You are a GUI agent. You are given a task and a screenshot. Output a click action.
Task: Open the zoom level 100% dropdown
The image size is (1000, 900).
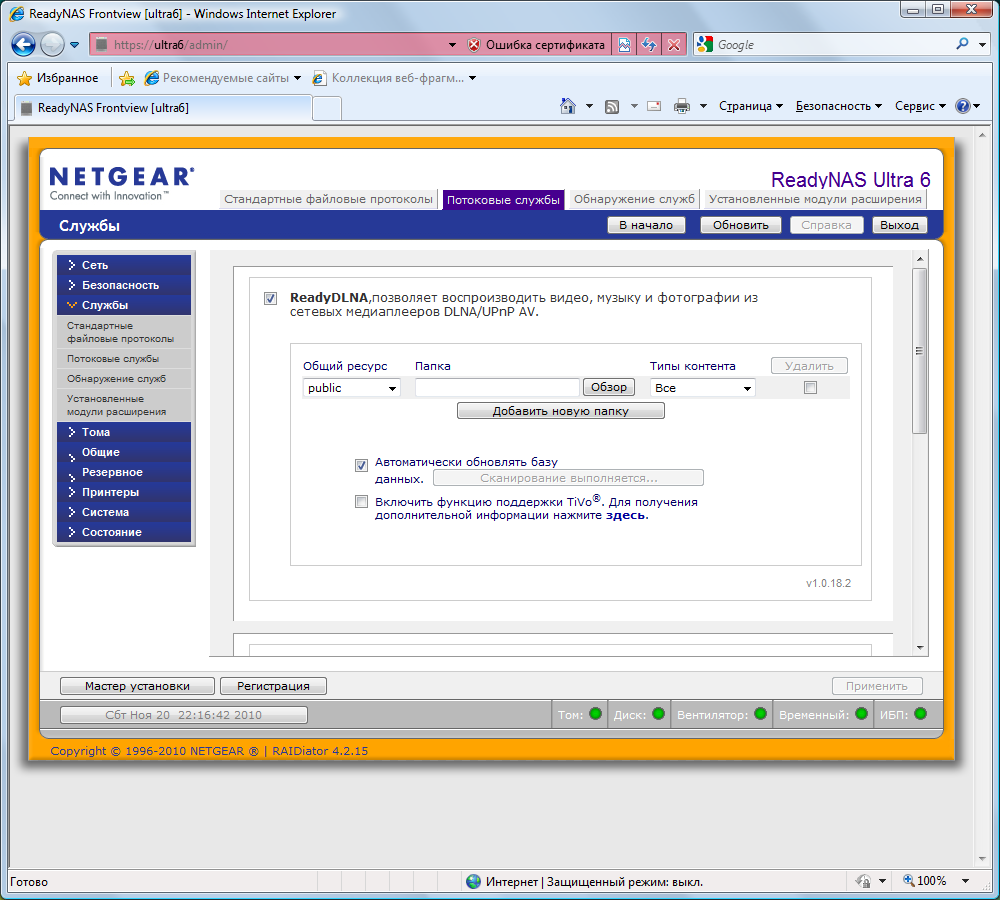[965, 881]
